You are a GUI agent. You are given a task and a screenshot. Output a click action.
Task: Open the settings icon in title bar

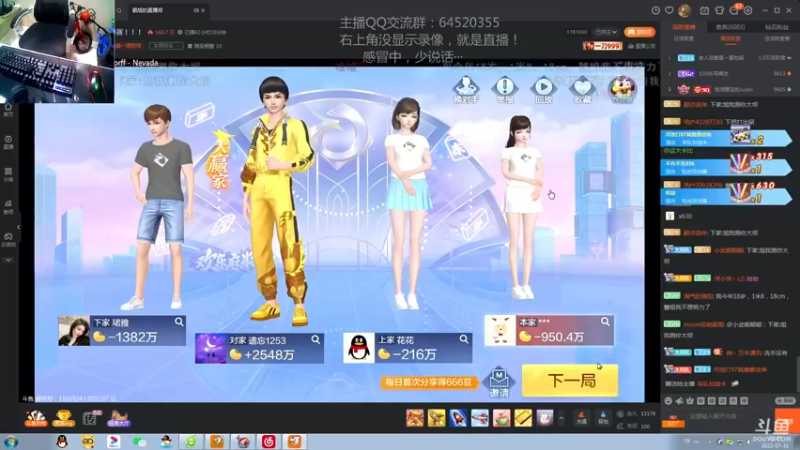pos(748,10)
